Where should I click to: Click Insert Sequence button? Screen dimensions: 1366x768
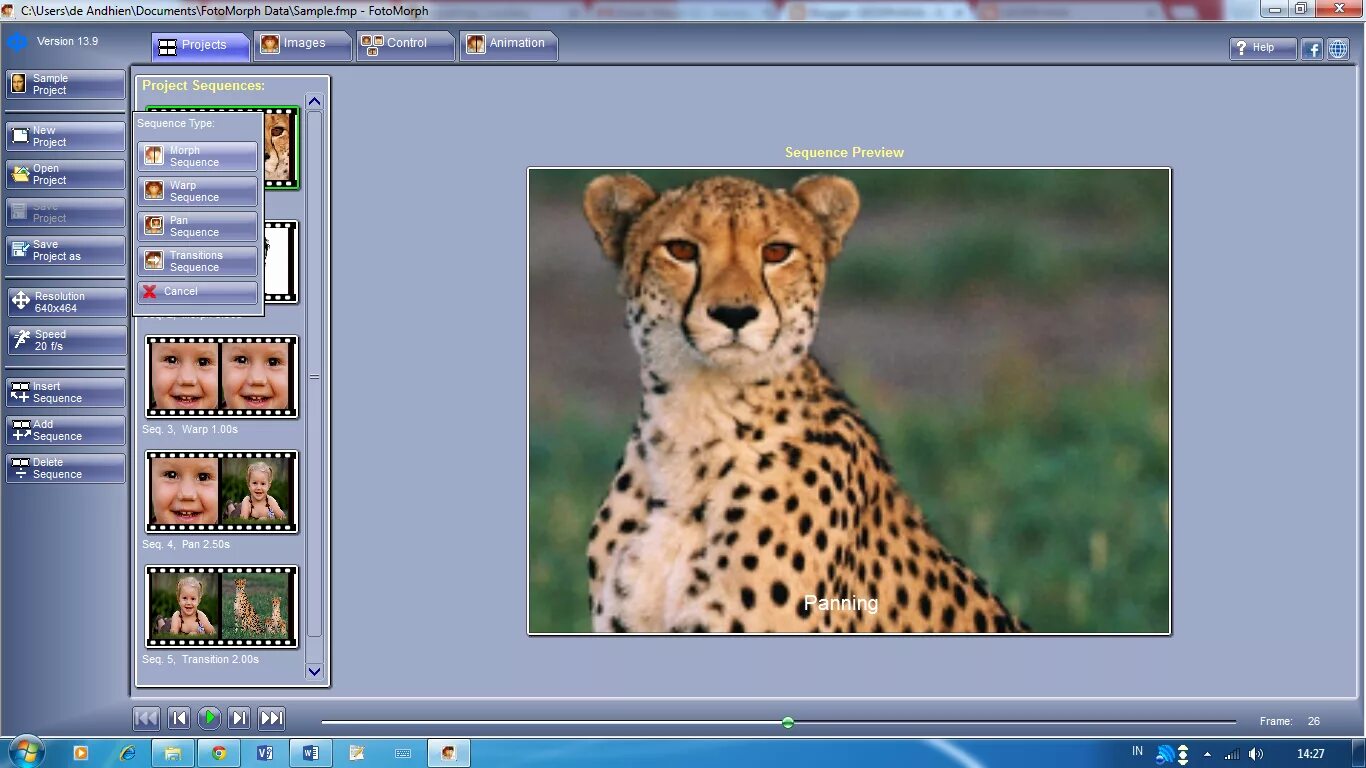pos(66,392)
